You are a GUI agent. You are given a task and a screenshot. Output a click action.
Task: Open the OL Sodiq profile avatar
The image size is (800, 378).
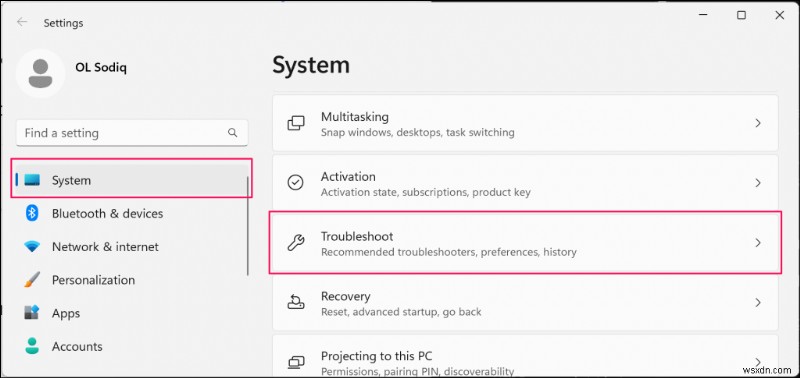(x=40, y=73)
